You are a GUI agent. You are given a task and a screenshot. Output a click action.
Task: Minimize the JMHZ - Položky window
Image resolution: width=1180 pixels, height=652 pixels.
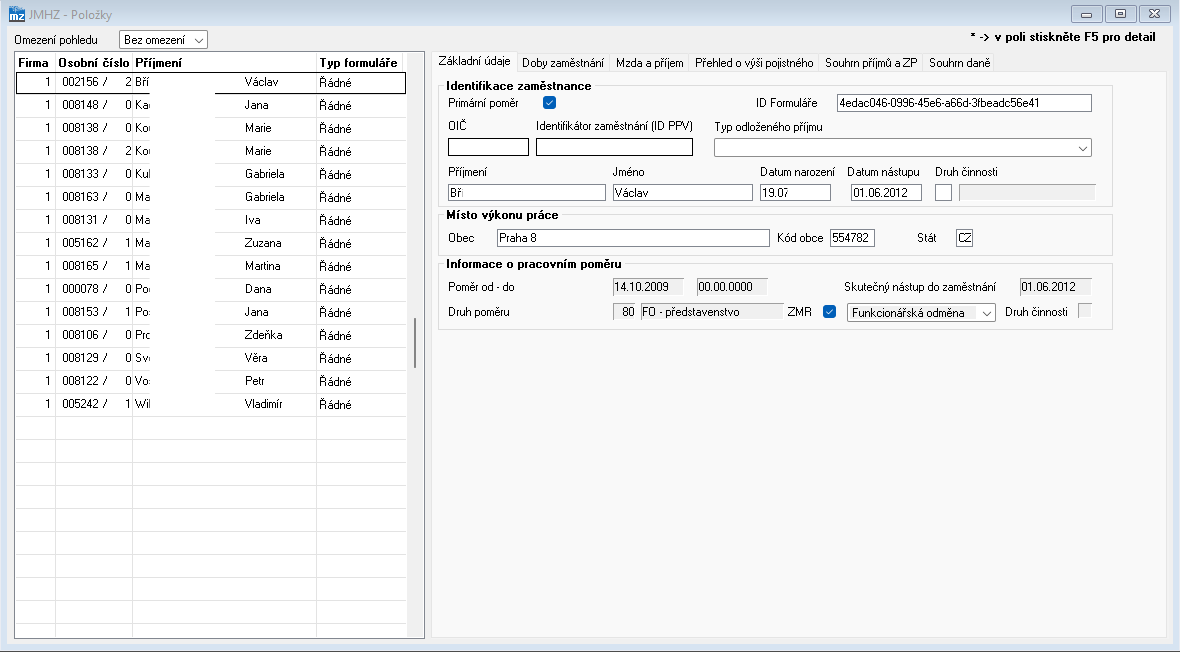(x=1087, y=14)
